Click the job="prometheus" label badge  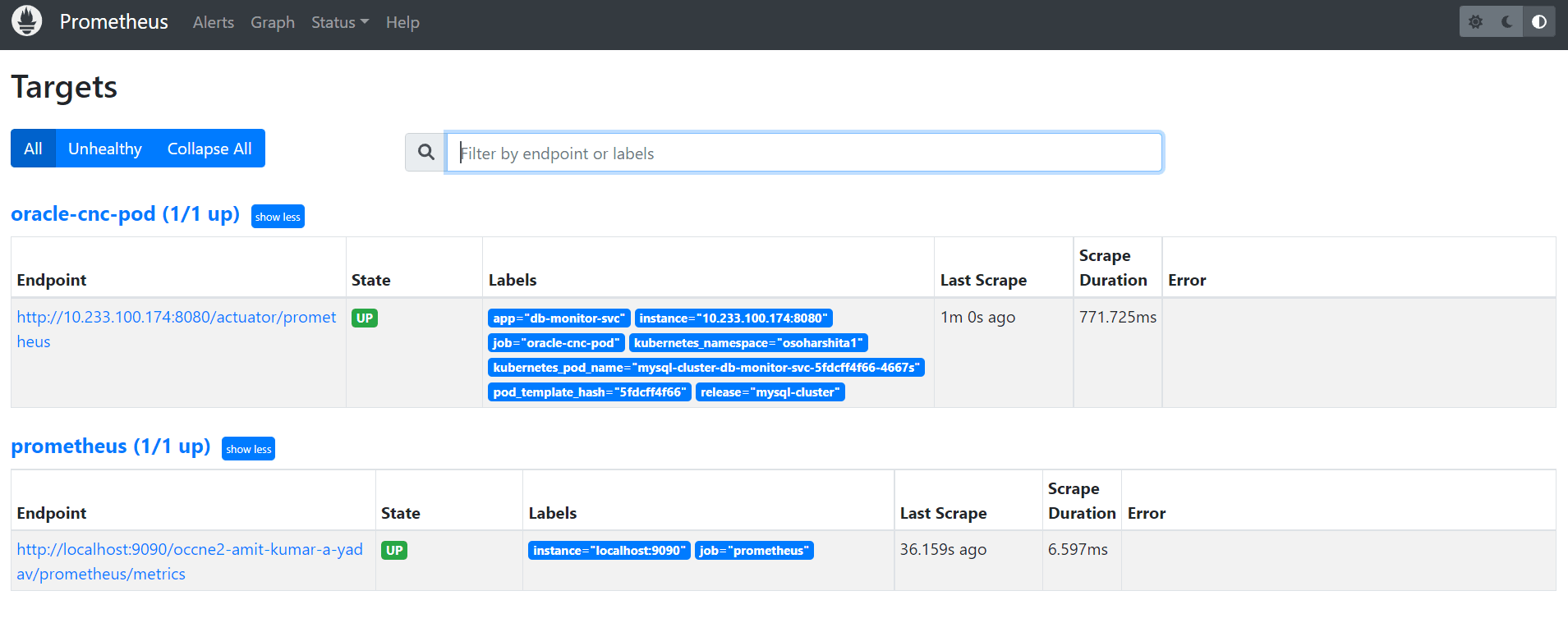pyautogui.click(x=754, y=551)
